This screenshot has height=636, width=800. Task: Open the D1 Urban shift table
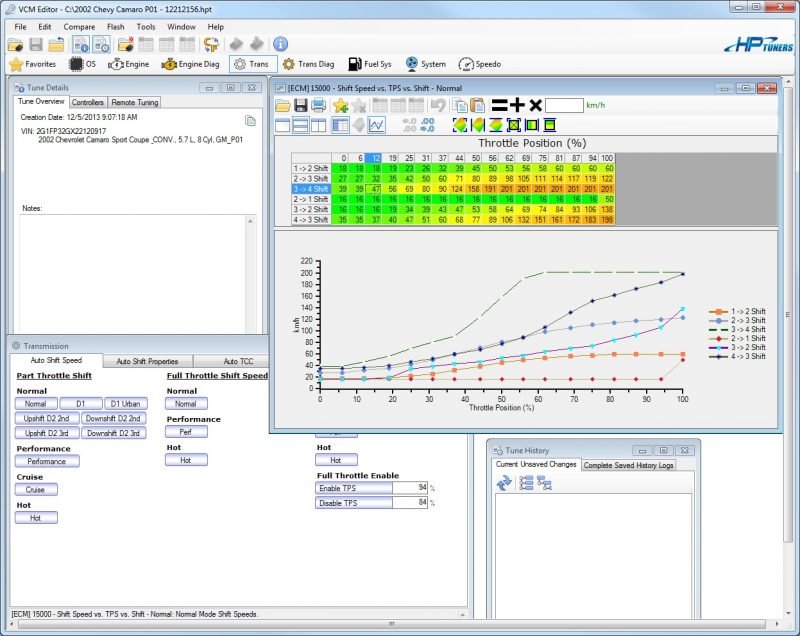pyautogui.click(x=127, y=403)
